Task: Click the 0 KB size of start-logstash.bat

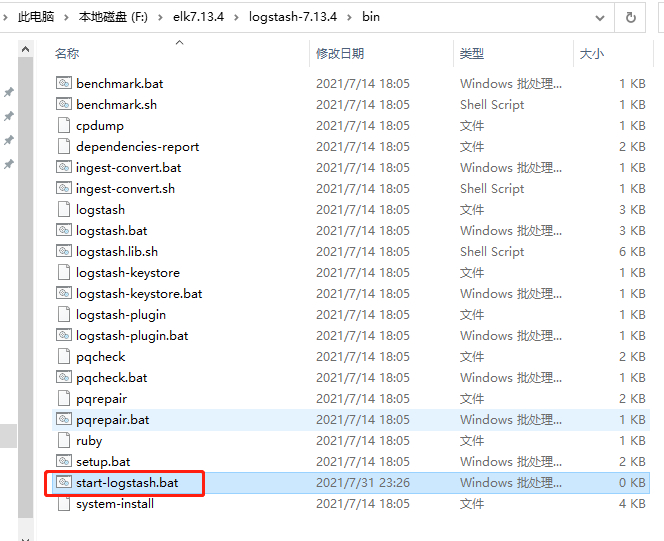Action: click(x=632, y=483)
